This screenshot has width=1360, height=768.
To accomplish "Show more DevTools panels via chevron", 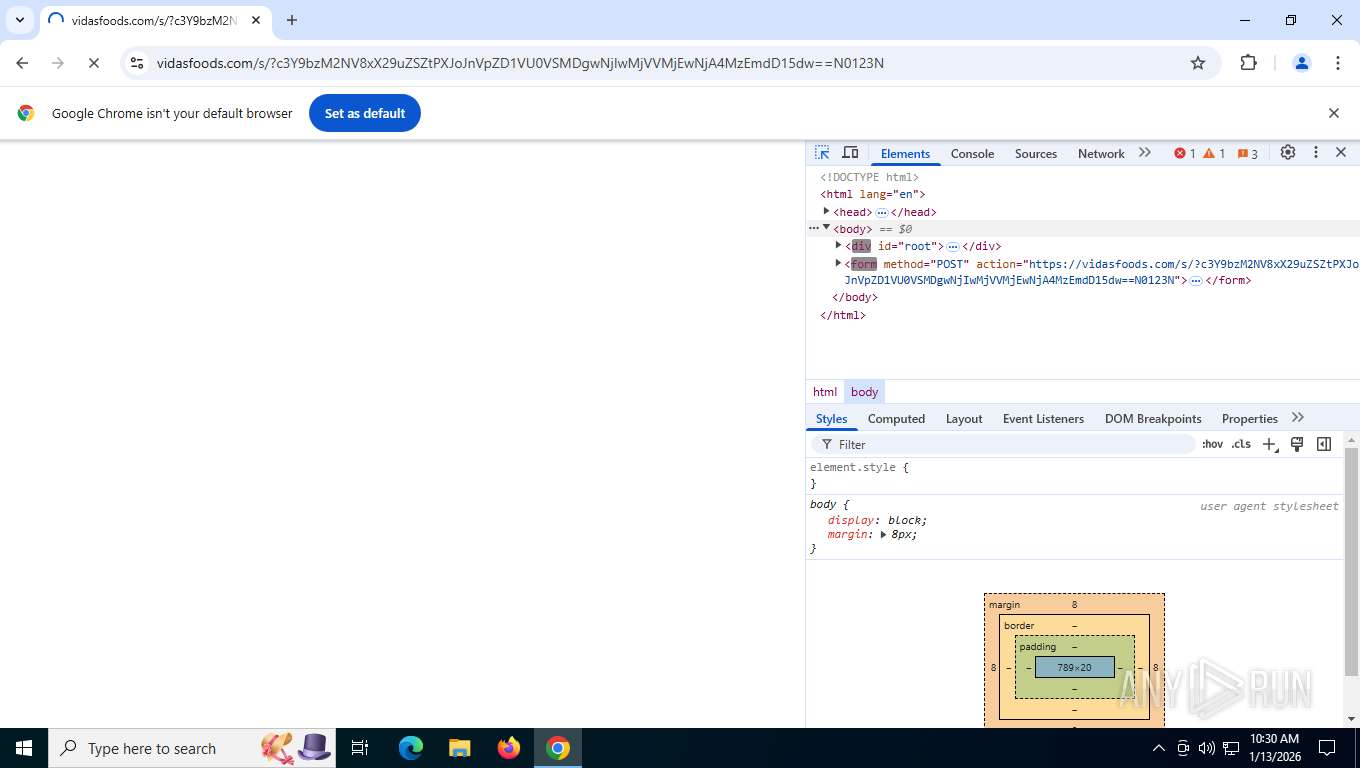I will click(x=1145, y=153).
